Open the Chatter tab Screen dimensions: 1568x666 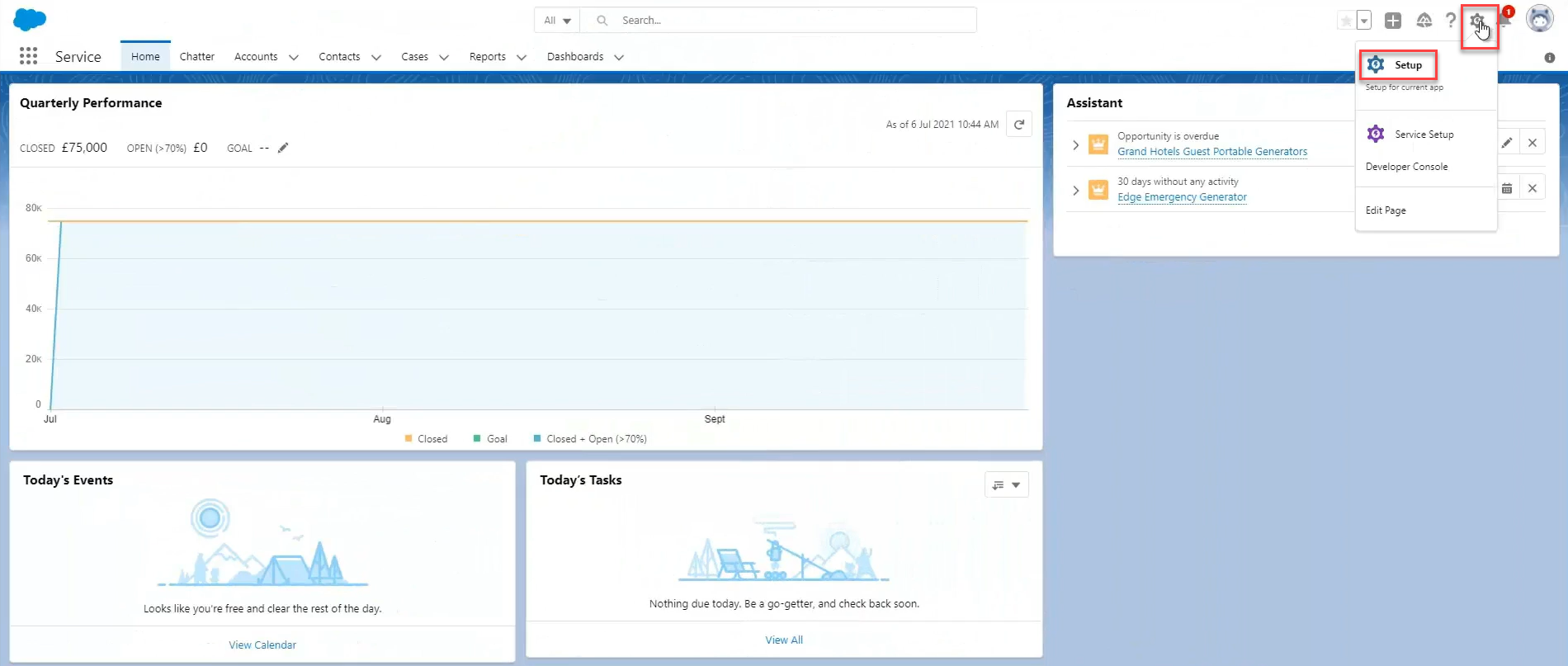pos(197,56)
